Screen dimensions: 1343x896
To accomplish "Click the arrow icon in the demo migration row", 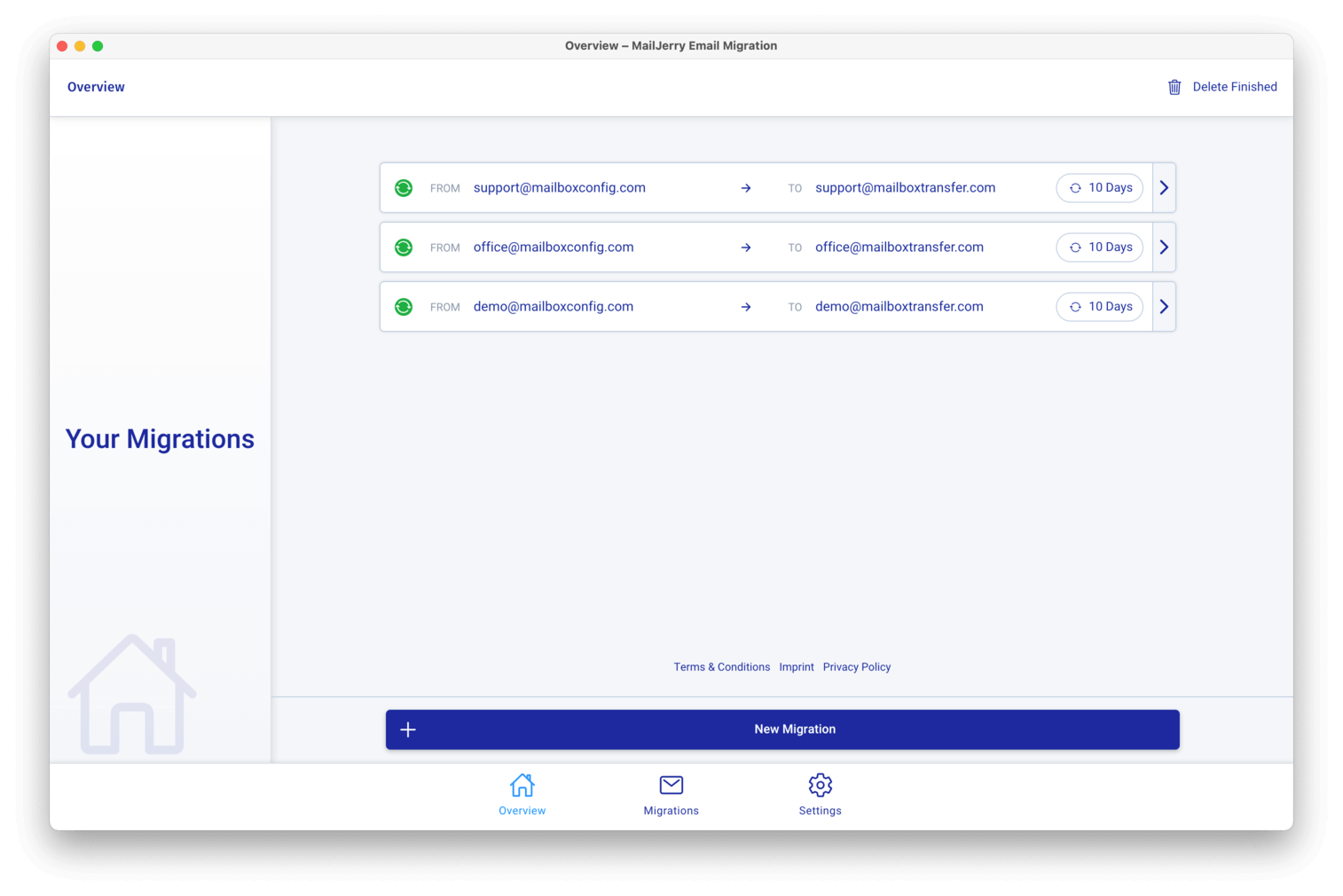I will coord(746,307).
